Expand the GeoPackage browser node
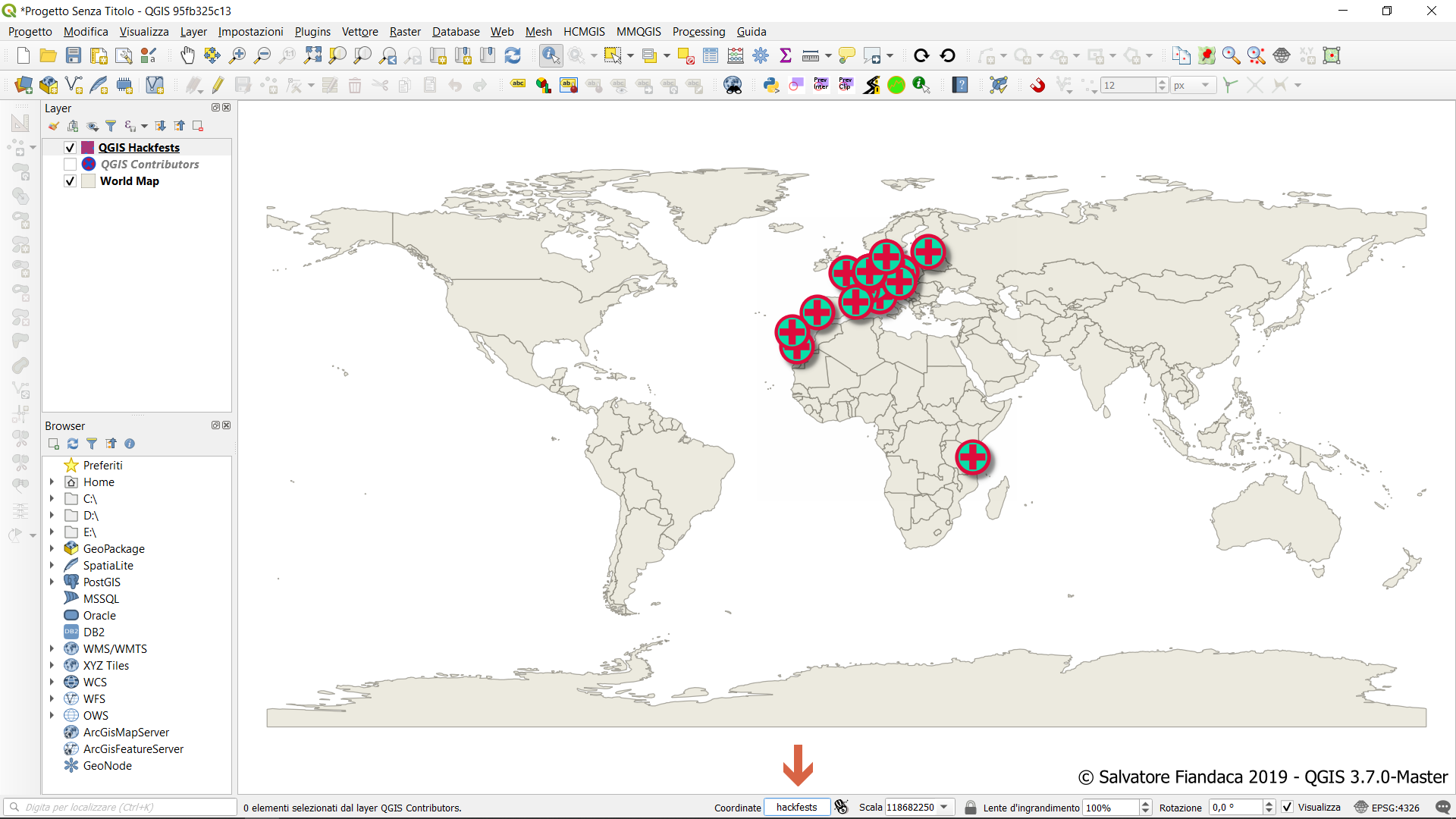Screen dimensions: 1456x819 [52, 548]
